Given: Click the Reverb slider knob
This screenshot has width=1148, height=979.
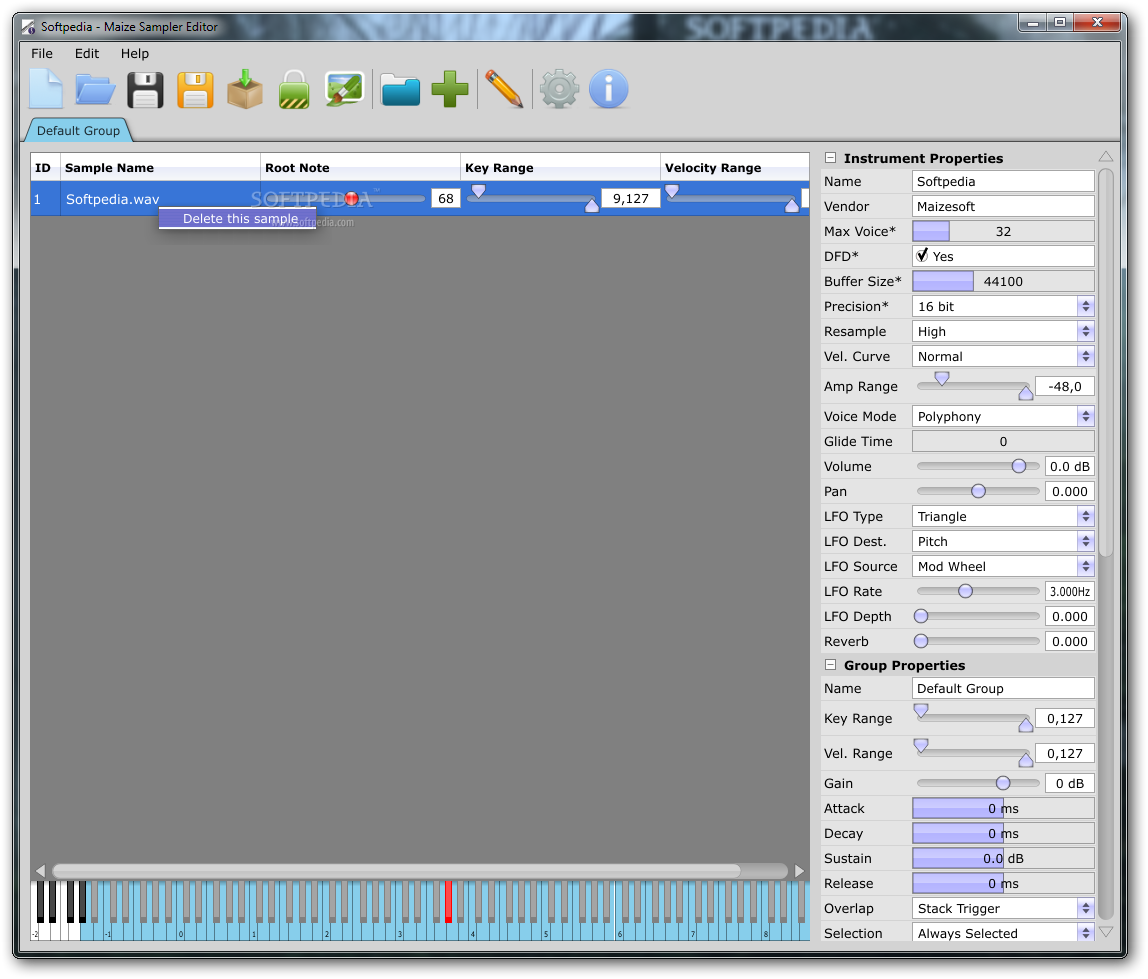Looking at the screenshot, I should [921, 641].
